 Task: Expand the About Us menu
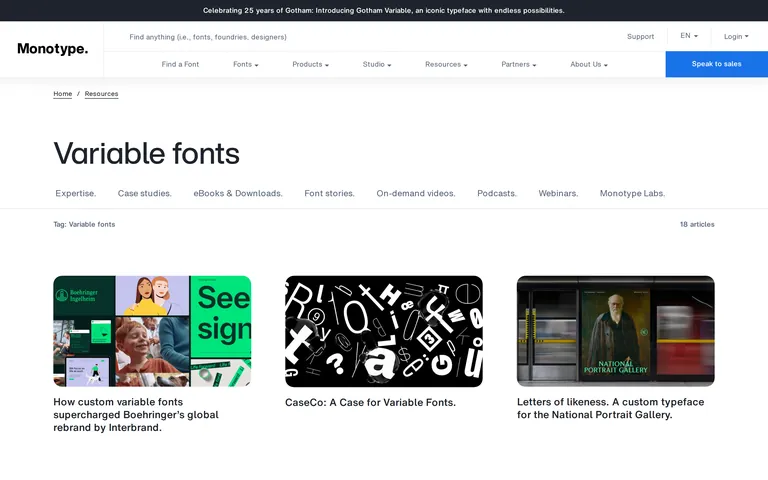589,64
